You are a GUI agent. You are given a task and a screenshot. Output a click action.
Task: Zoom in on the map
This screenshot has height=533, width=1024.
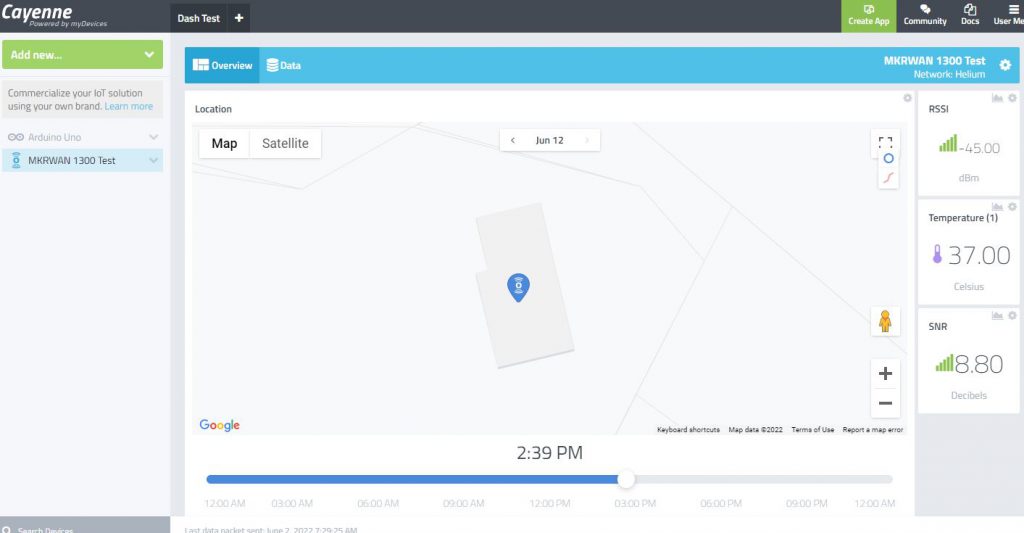tap(886, 374)
